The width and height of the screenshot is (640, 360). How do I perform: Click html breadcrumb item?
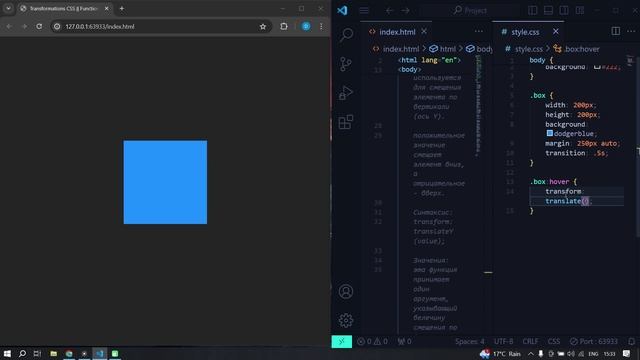(442, 49)
